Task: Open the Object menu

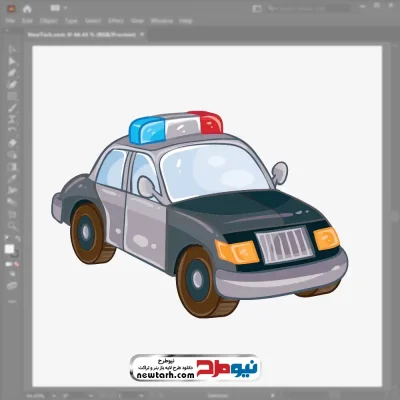Action: coord(49,21)
